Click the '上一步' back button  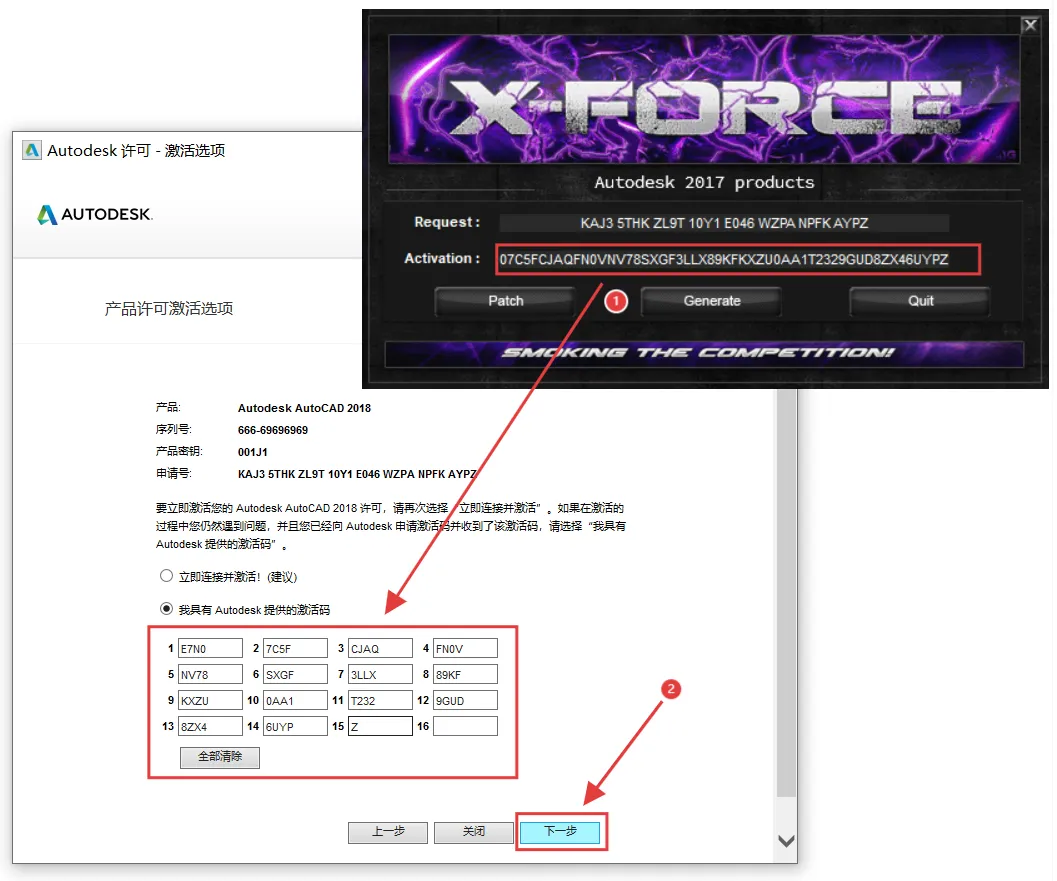[x=388, y=832]
